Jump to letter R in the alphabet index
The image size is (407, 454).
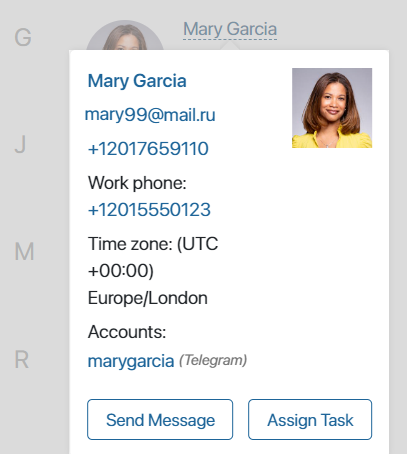(22, 360)
